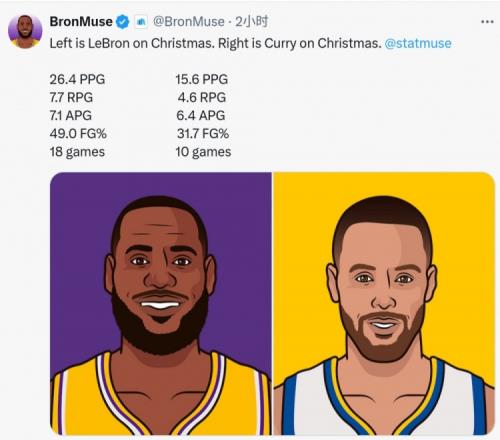Click the 26.4 PPG stat line
The image size is (500, 440).
click(x=77, y=79)
